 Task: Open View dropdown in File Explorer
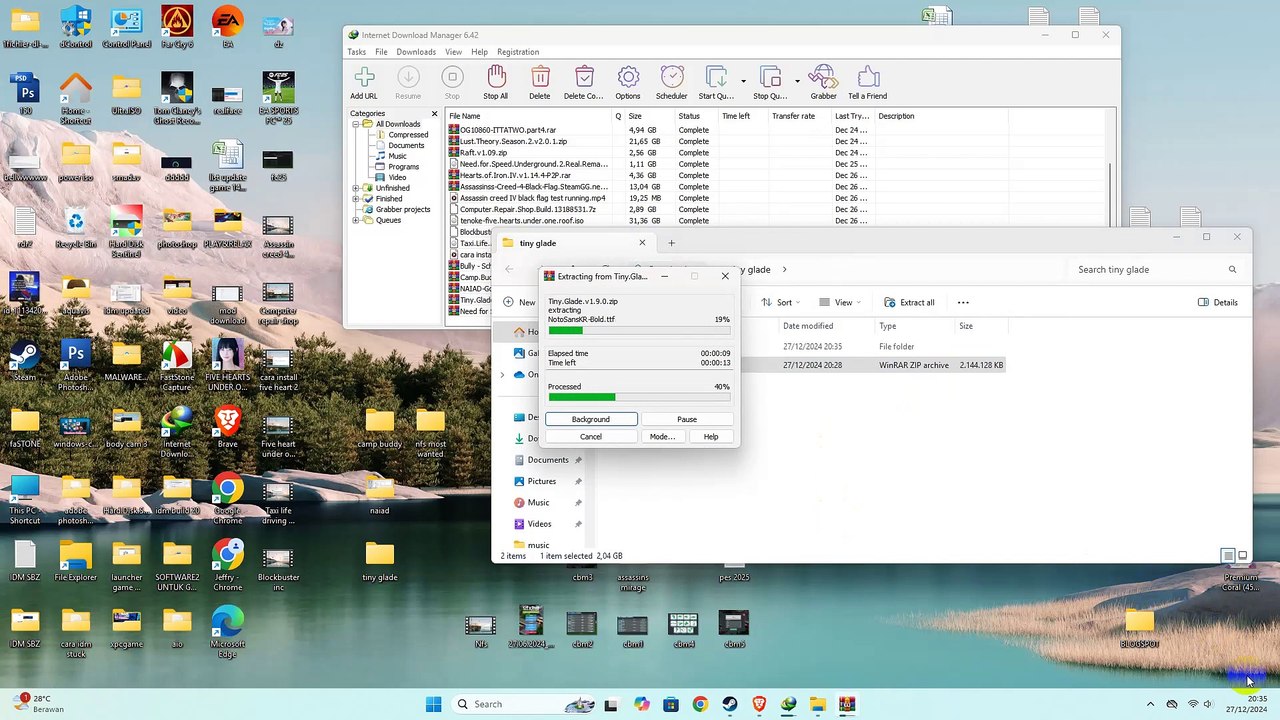point(842,302)
